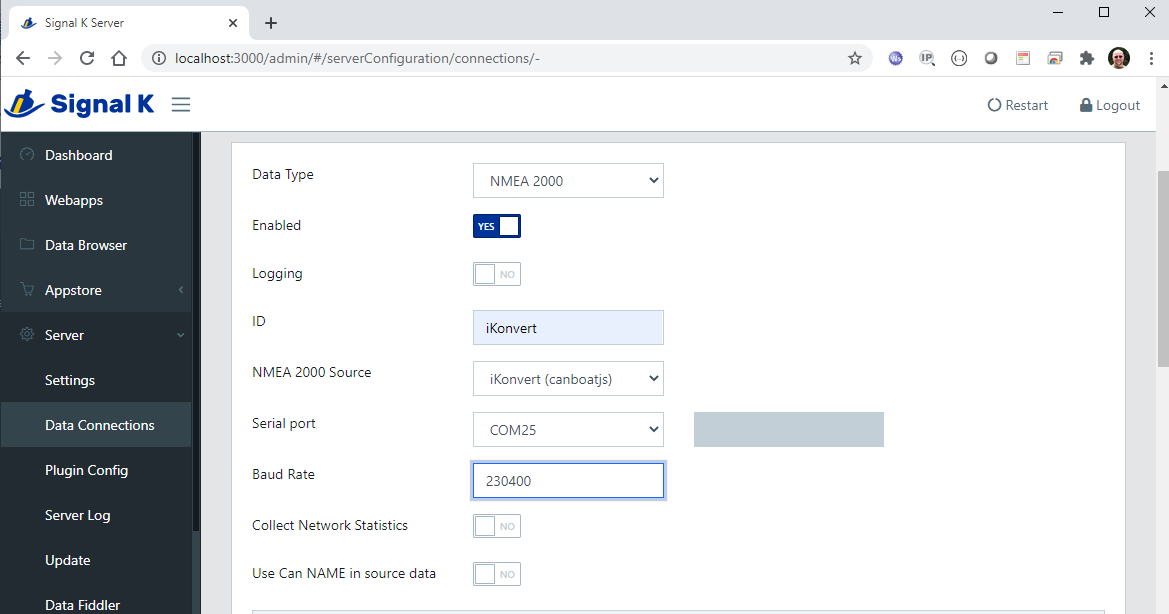The height and width of the screenshot is (614, 1169).
Task: Open the Data Type dropdown
Action: click(x=568, y=181)
